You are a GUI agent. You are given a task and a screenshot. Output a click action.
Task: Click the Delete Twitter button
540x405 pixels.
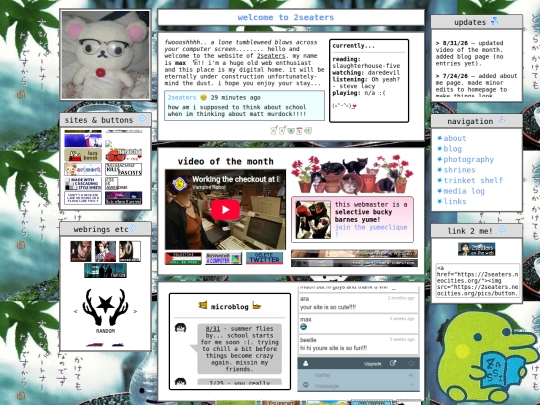264,258
